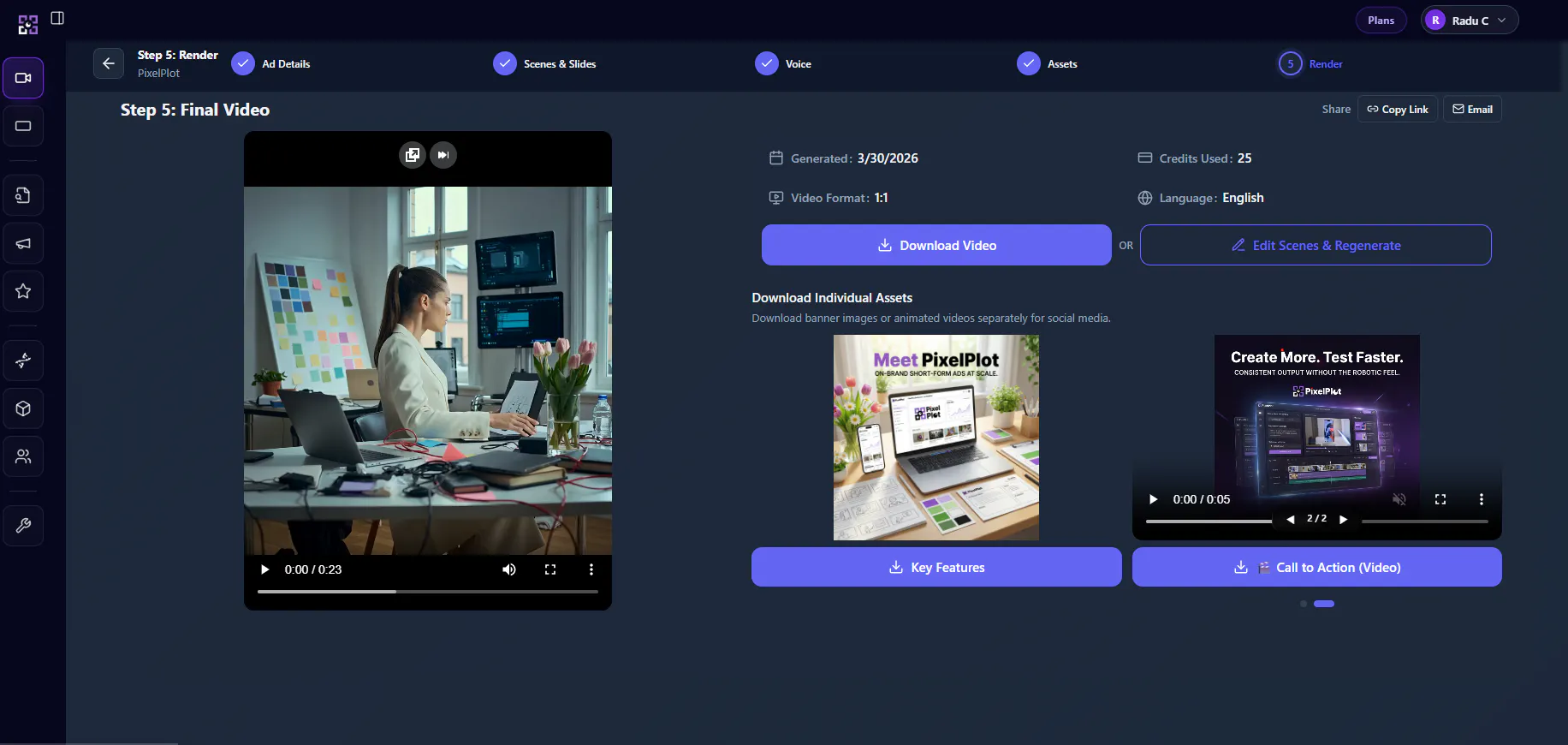The width and height of the screenshot is (1568, 745).
Task: Toggle the sidebar panel icon
Action: pyautogui.click(x=57, y=18)
